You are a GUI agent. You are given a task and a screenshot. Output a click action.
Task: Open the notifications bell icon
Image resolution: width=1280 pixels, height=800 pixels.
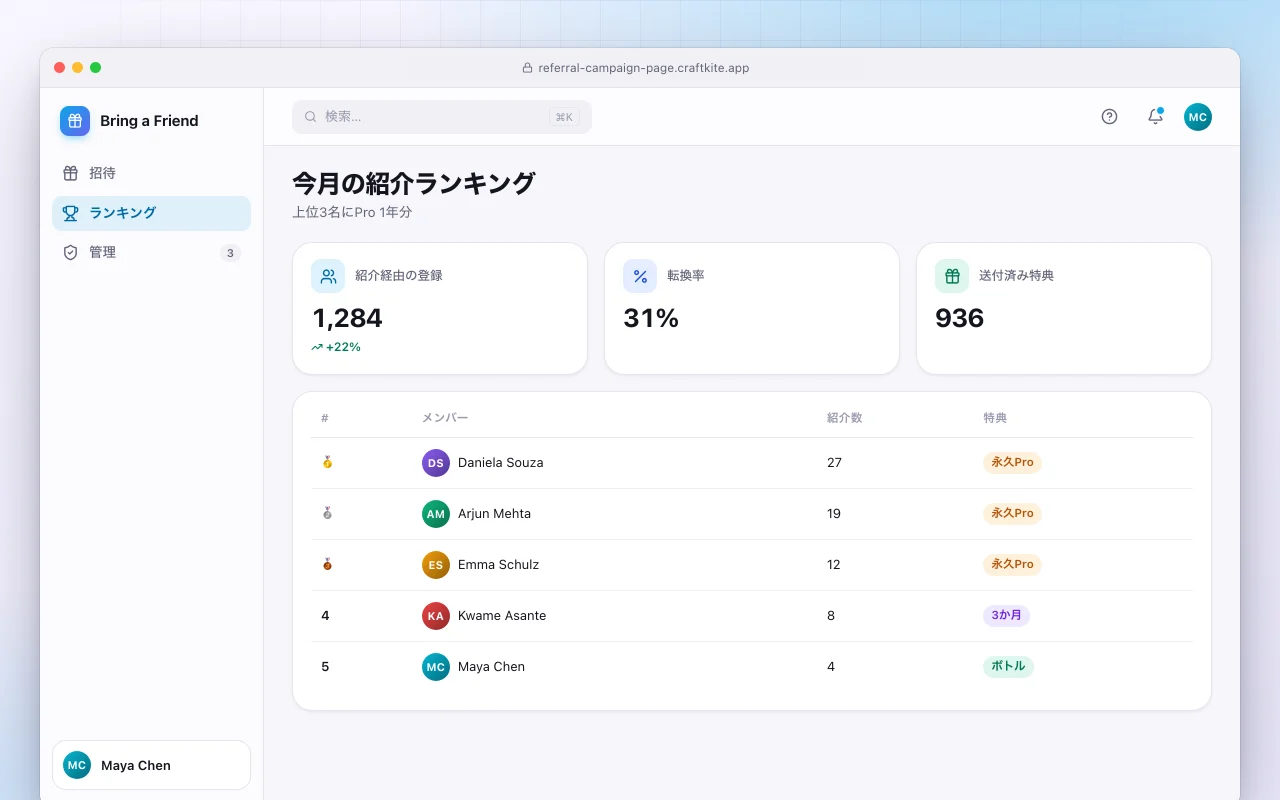click(1155, 117)
